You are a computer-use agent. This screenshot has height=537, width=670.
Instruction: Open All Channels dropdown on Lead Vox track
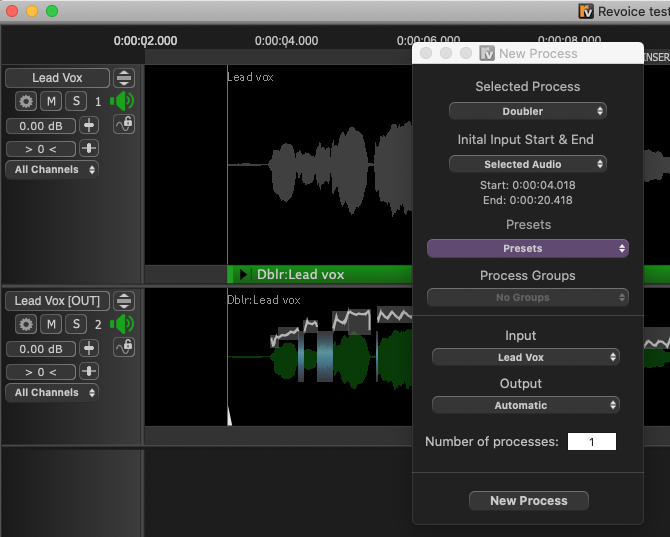[x=52, y=170]
